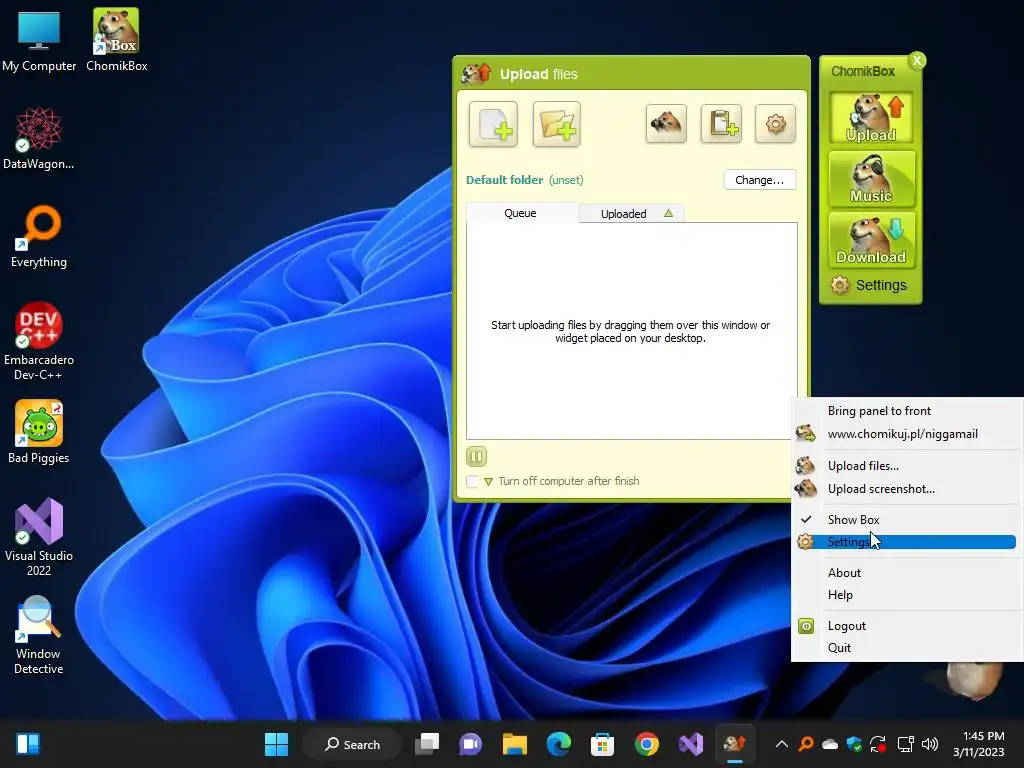Image resolution: width=1024 pixels, height=768 pixels.
Task: Expand hidden system tray icons chevron
Action: click(x=782, y=744)
